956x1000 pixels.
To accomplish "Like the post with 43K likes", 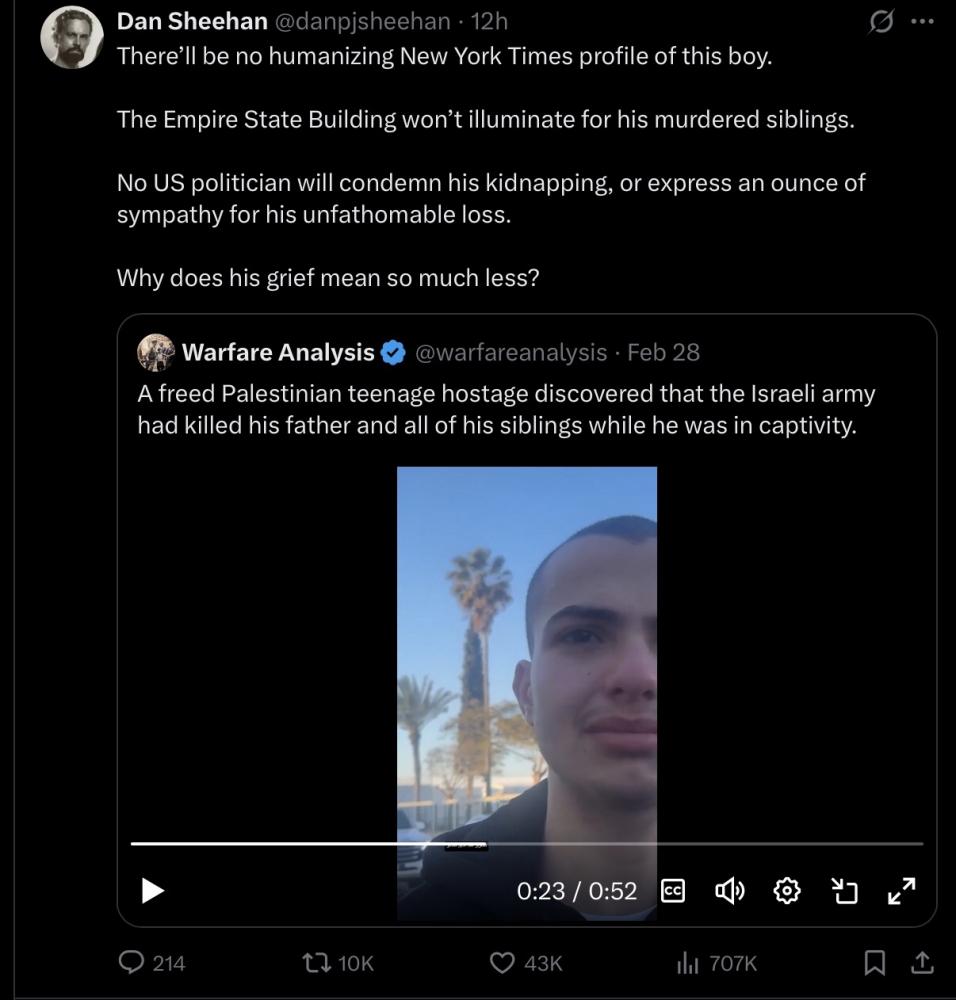I will tap(502, 962).
